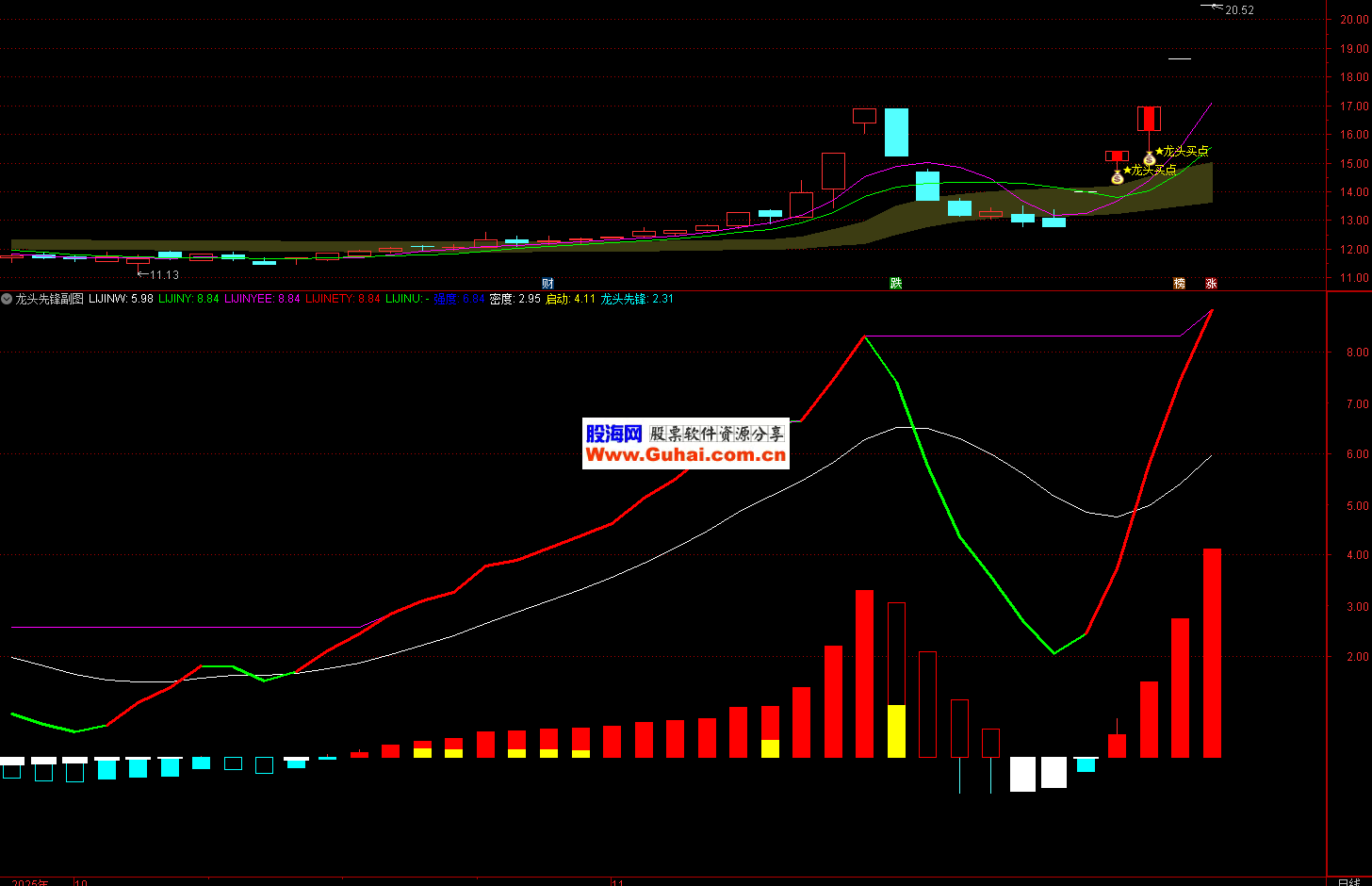Click the 11.13 low price label

point(164,275)
